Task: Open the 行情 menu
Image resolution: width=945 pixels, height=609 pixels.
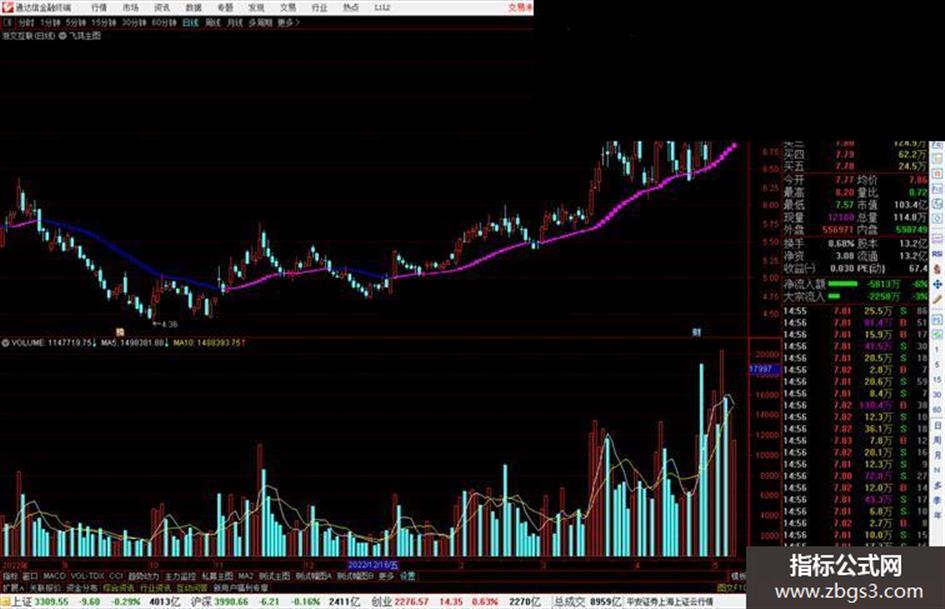Action: 99,7
